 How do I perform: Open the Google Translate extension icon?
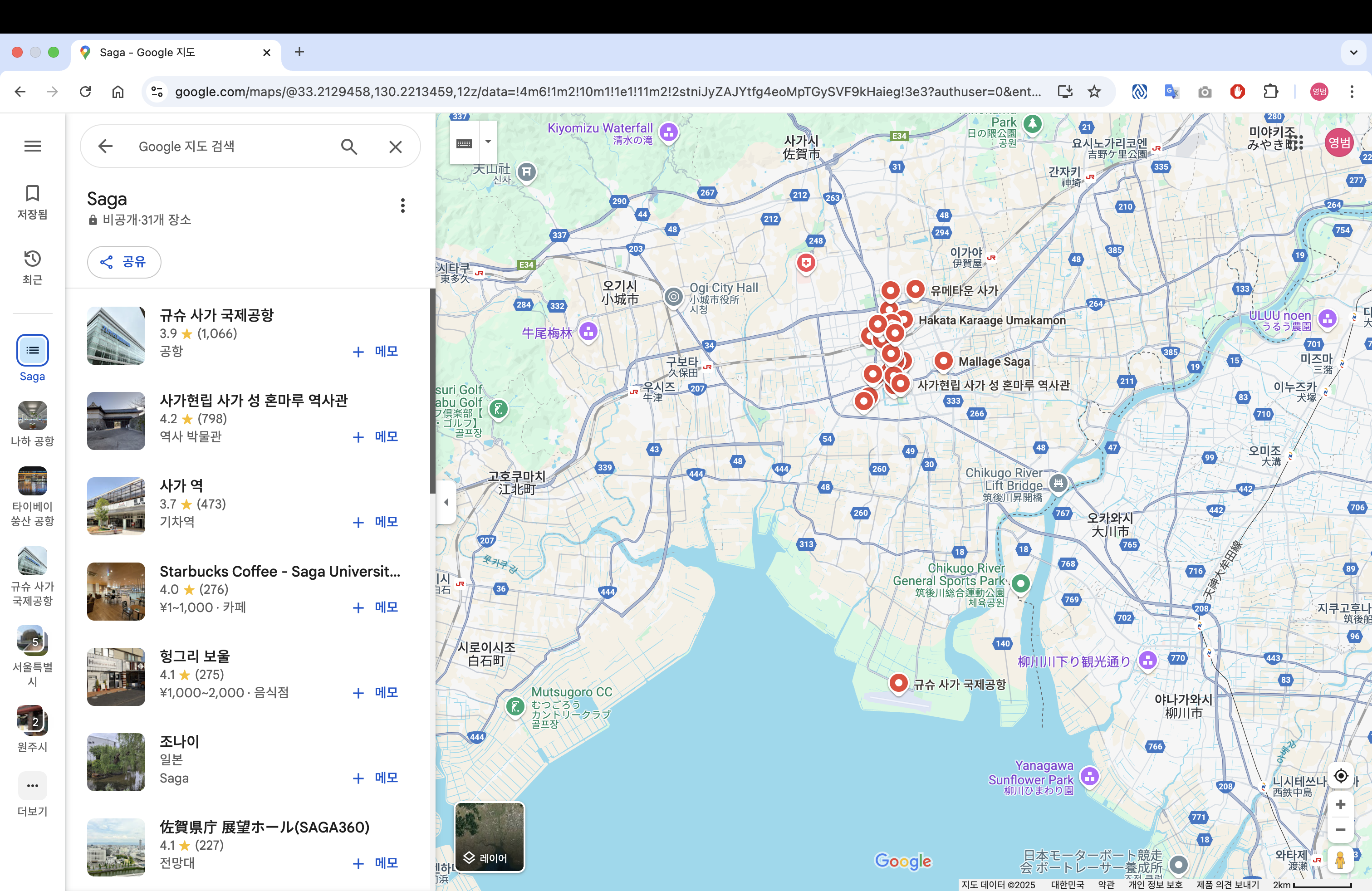pos(1172,92)
